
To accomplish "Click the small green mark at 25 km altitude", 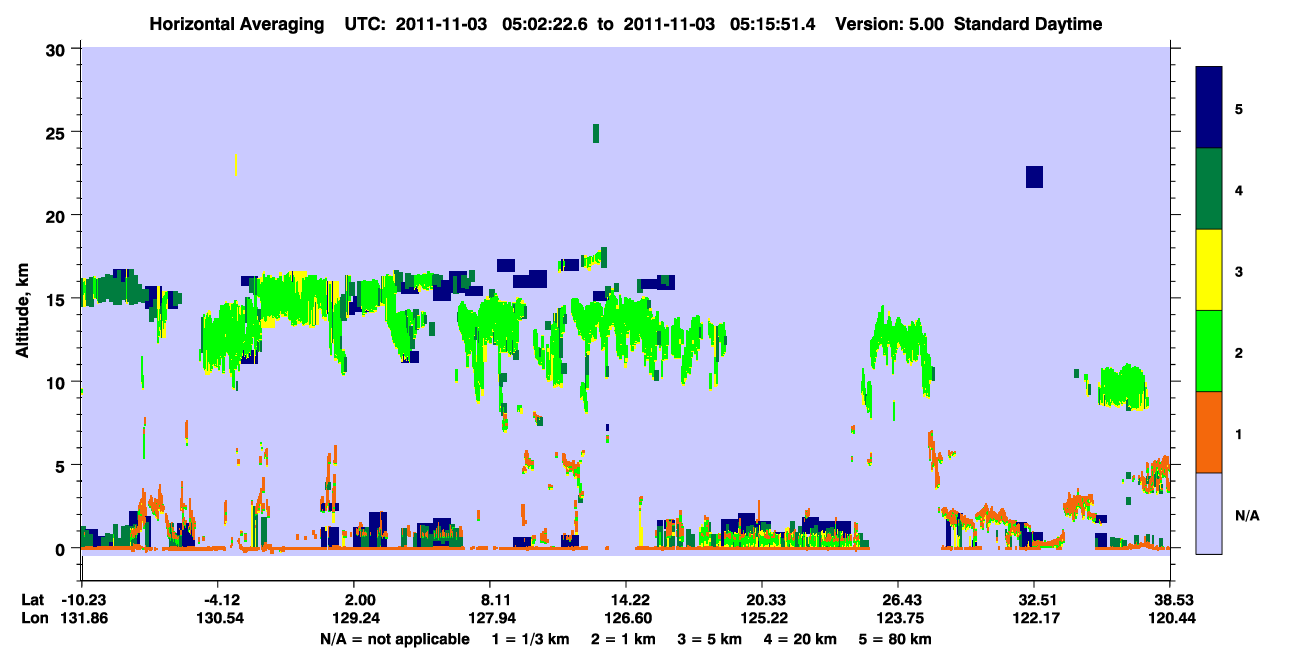I will click(x=596, y=133).
